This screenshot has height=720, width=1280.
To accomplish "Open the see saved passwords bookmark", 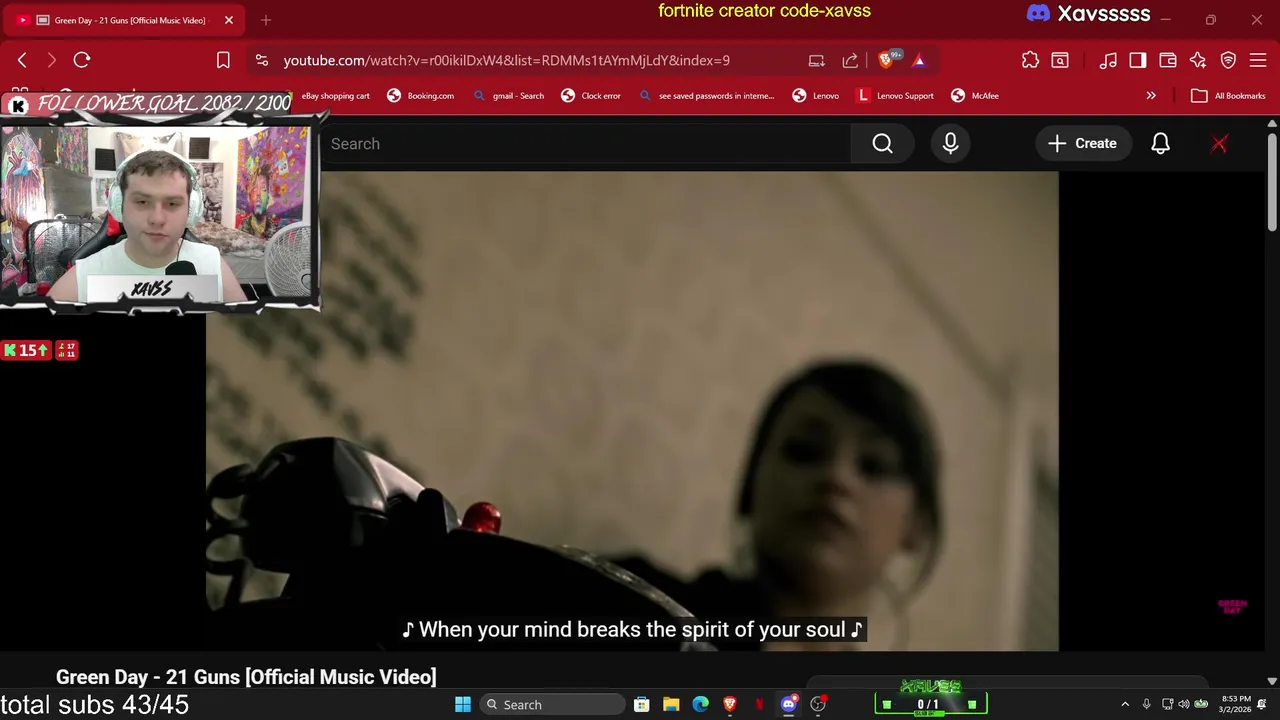I will [x=707, y=96].
